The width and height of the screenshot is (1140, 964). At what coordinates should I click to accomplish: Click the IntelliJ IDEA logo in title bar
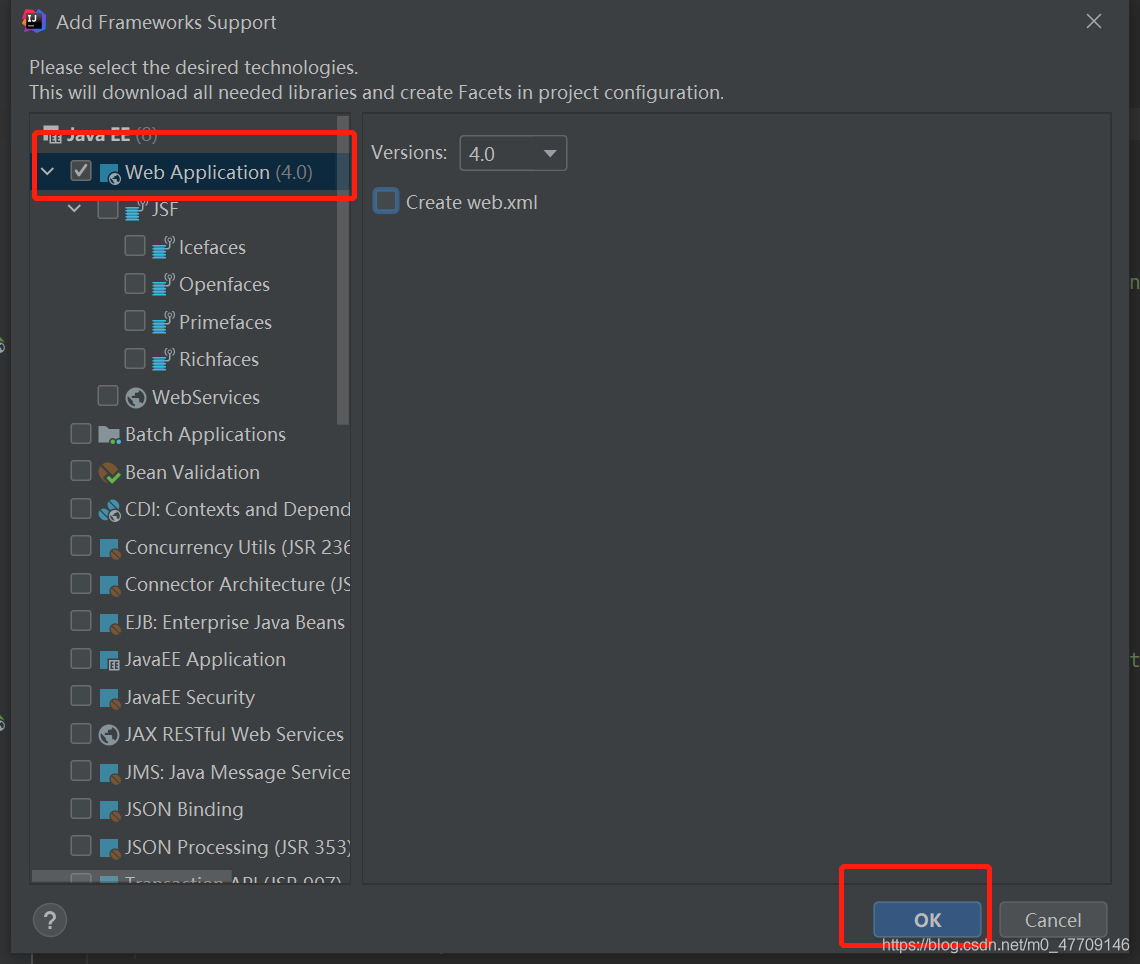34,21
